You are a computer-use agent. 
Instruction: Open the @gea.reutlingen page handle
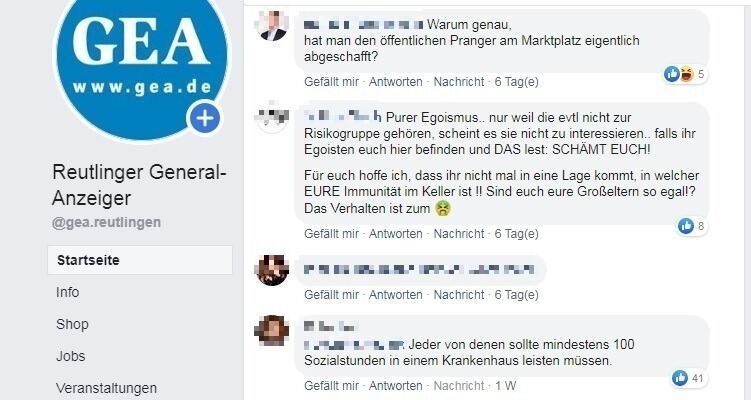[x=106, y=223]
